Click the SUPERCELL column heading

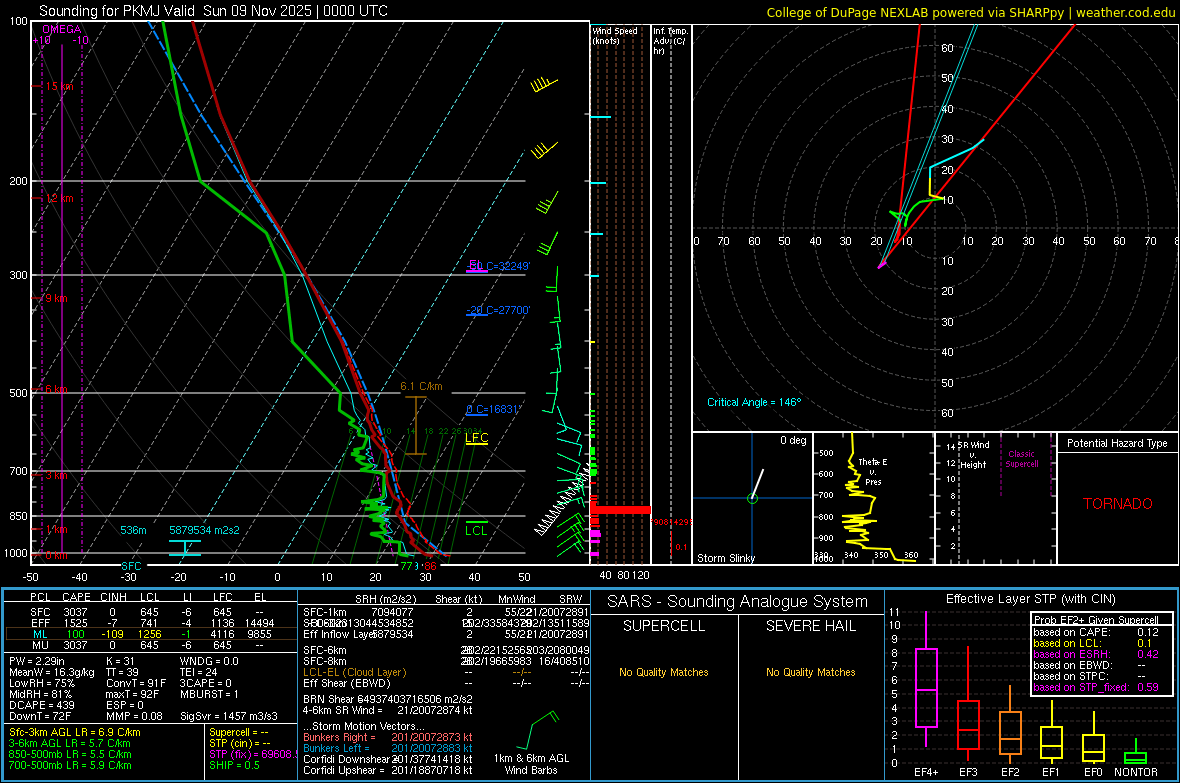[664, 626]
